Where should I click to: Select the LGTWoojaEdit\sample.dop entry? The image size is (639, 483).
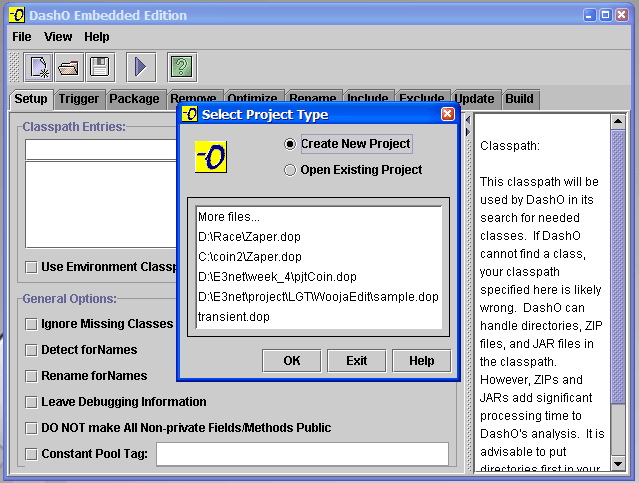319,297
